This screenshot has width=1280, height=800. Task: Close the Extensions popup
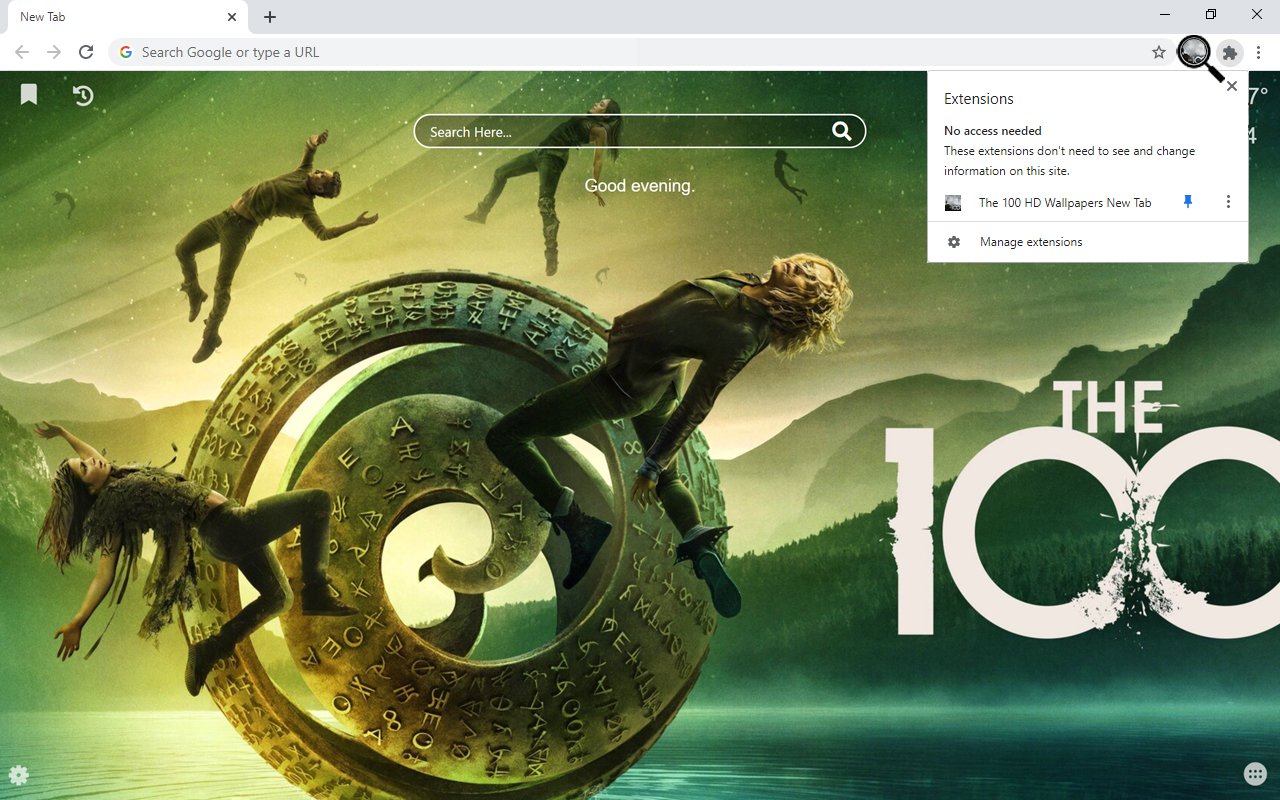[1232, 86]
